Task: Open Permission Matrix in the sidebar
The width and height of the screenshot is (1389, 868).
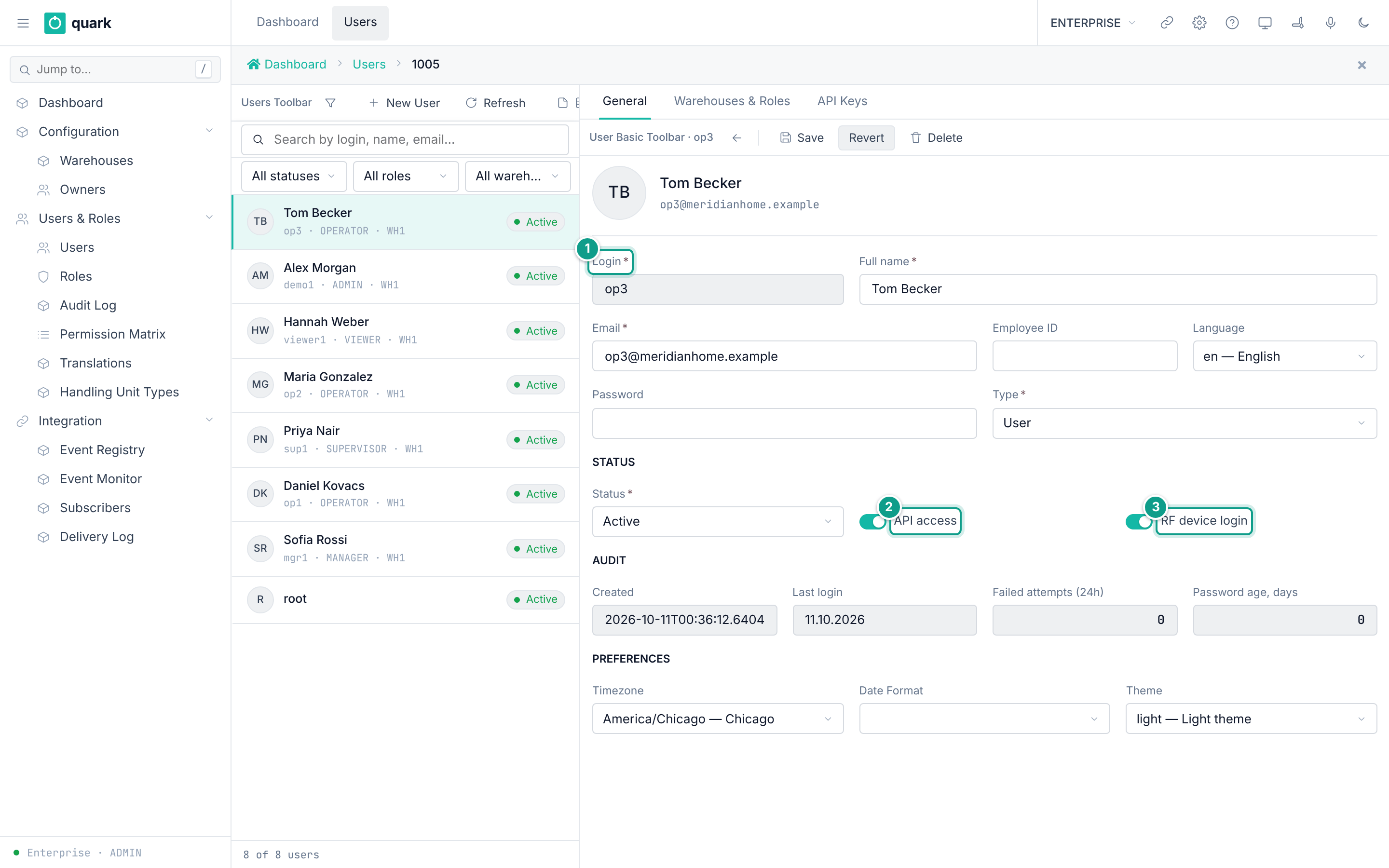Action: pos(112,334)
